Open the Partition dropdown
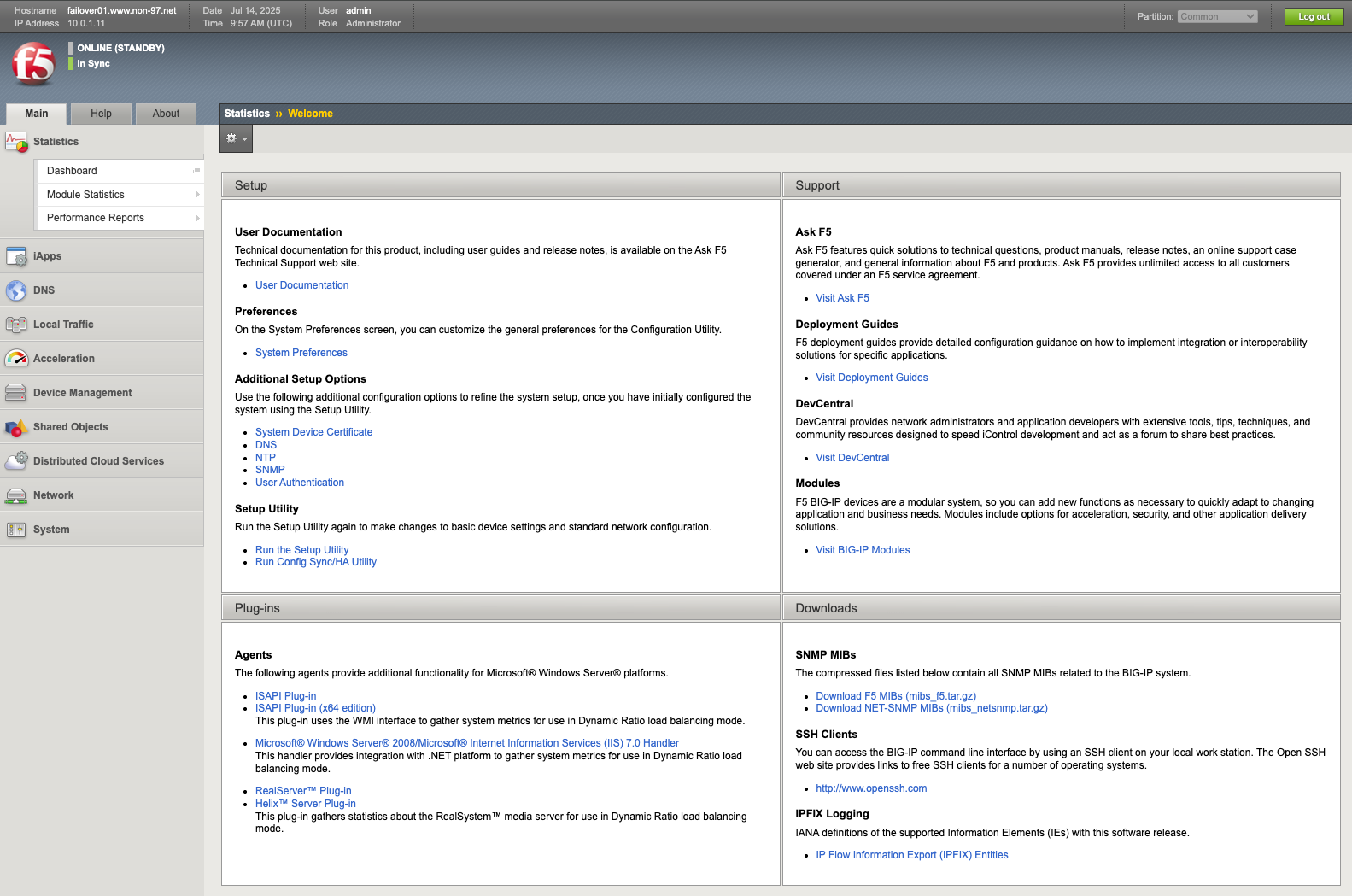The height and width of the screenshot is (896, 1352). (x=1217, y=16)
